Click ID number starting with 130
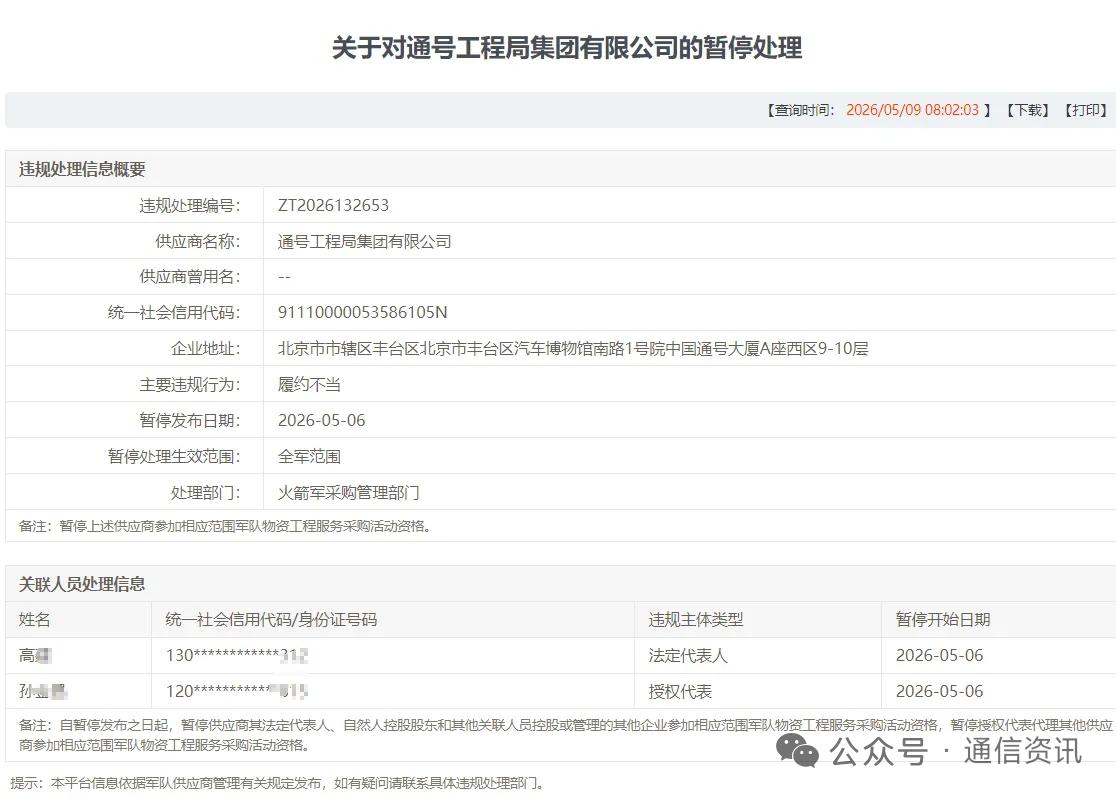 tap(236, 656)
